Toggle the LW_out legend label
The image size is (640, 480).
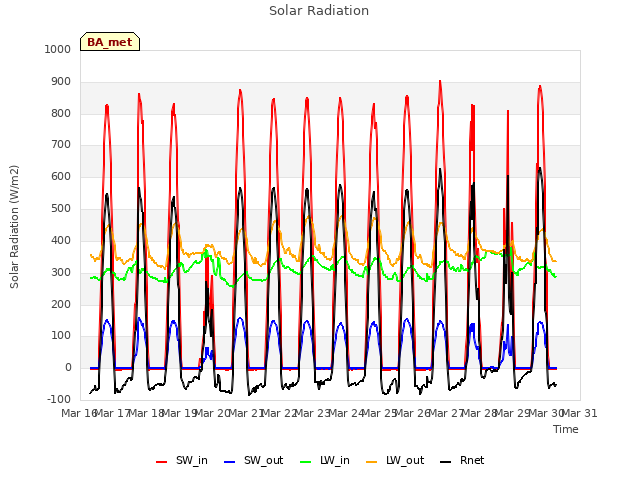point(405,460)
